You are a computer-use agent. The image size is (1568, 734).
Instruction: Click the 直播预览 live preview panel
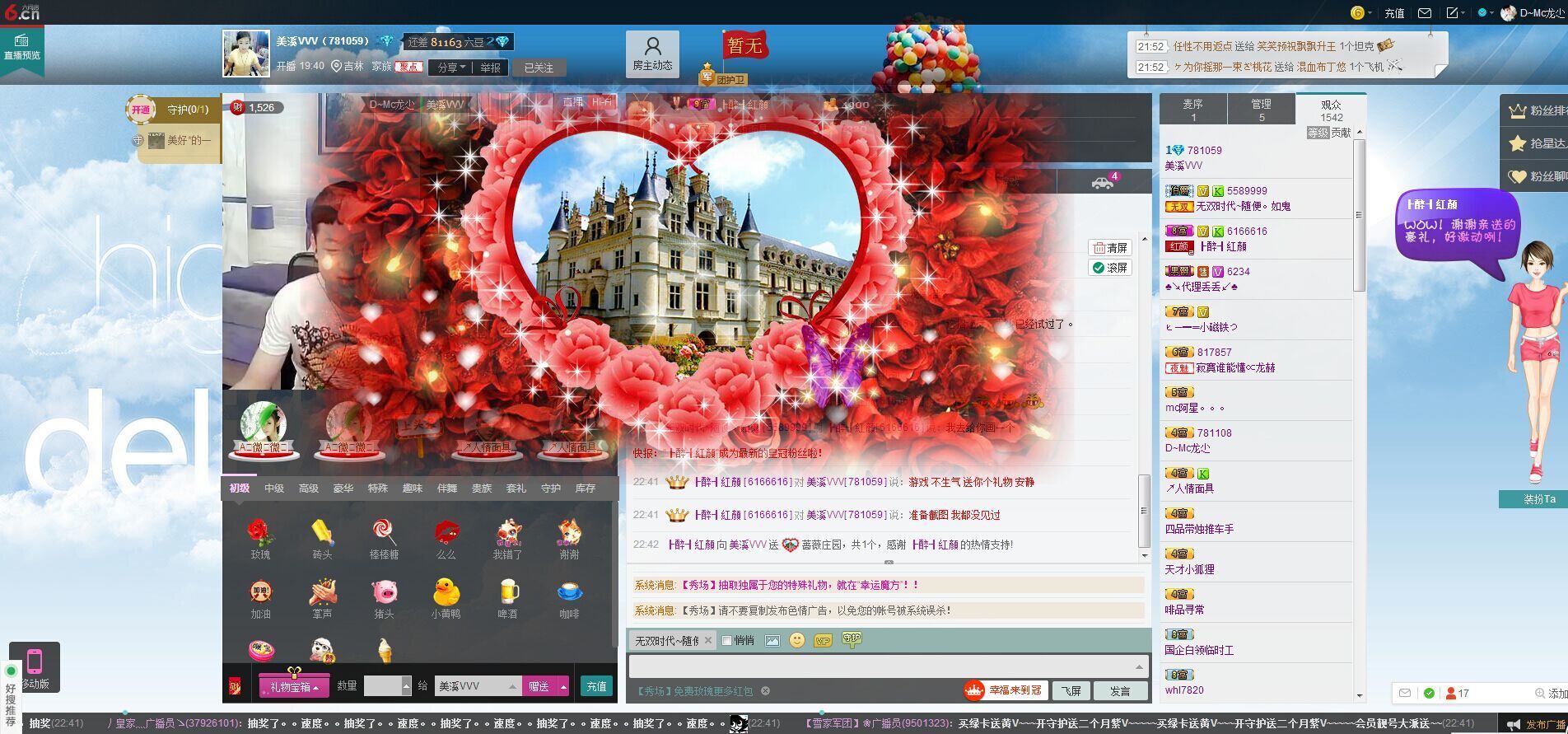pyautogui.click(x=22, y=49)
